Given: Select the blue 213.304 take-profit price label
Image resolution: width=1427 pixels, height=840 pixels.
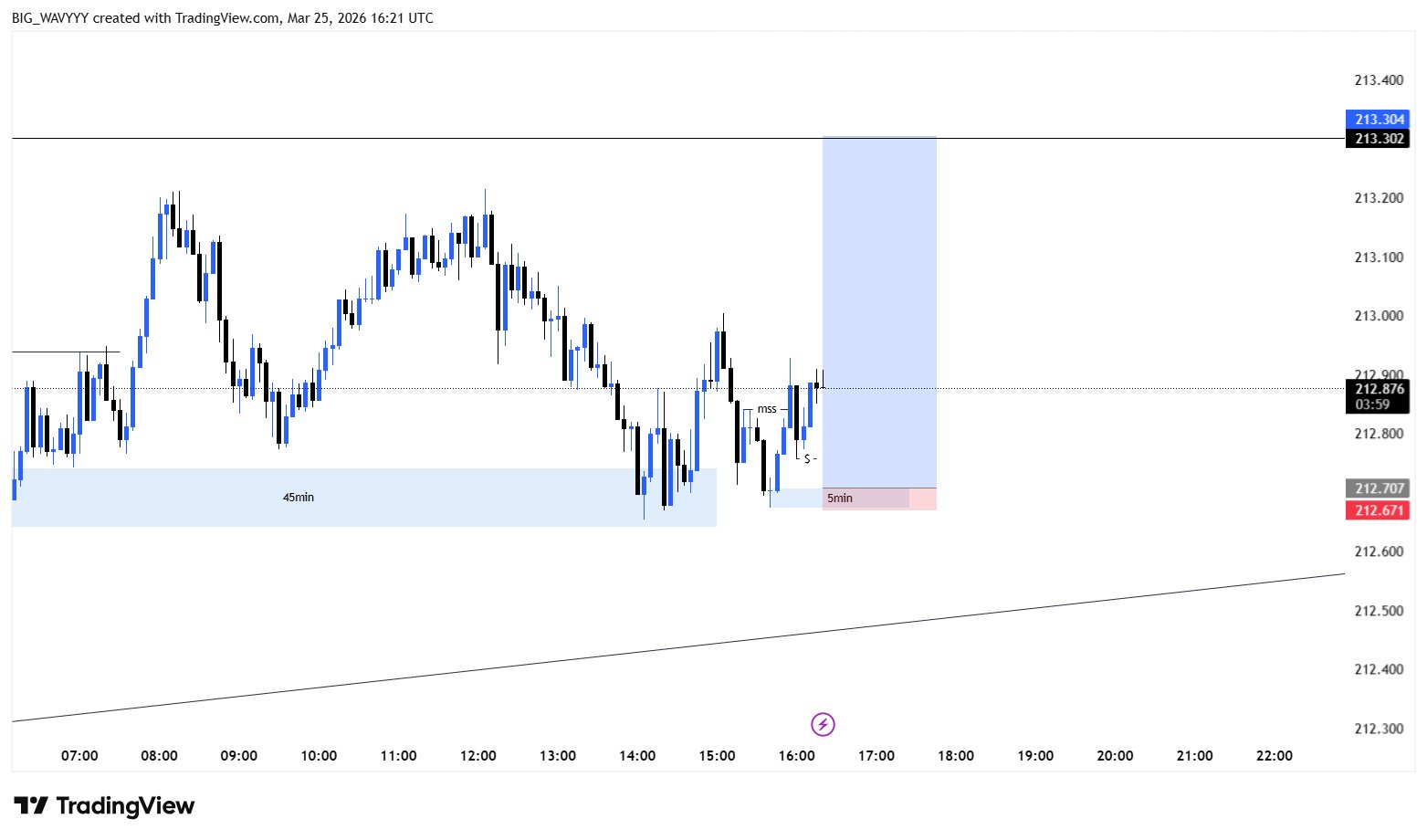Looking at the screenshot, I should tap(1378, 120).
